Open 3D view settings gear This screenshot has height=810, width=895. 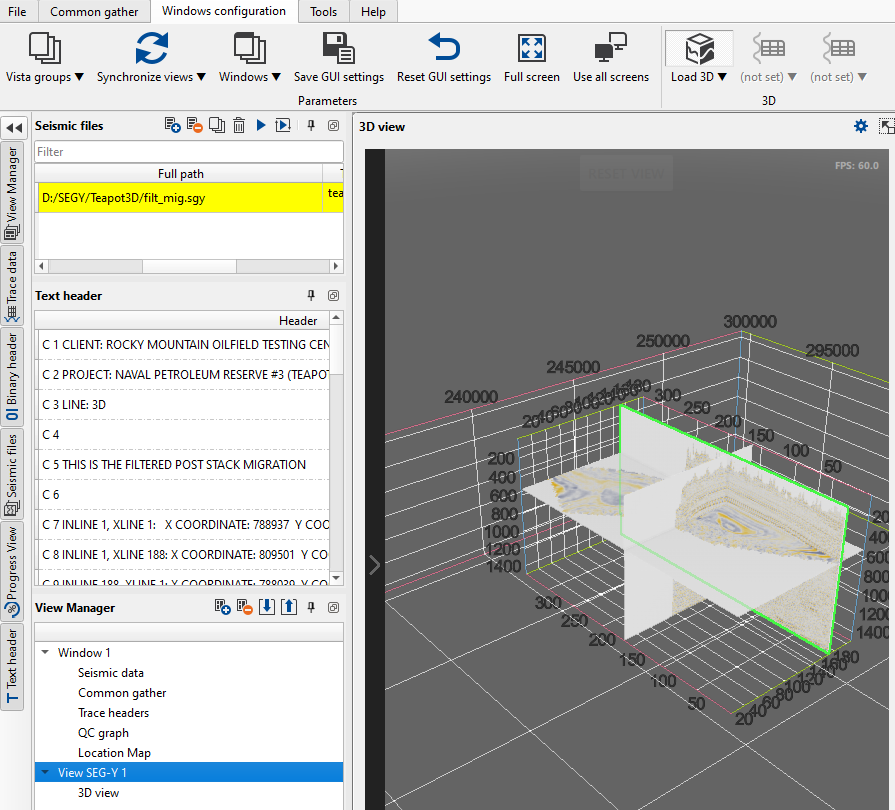860,126
